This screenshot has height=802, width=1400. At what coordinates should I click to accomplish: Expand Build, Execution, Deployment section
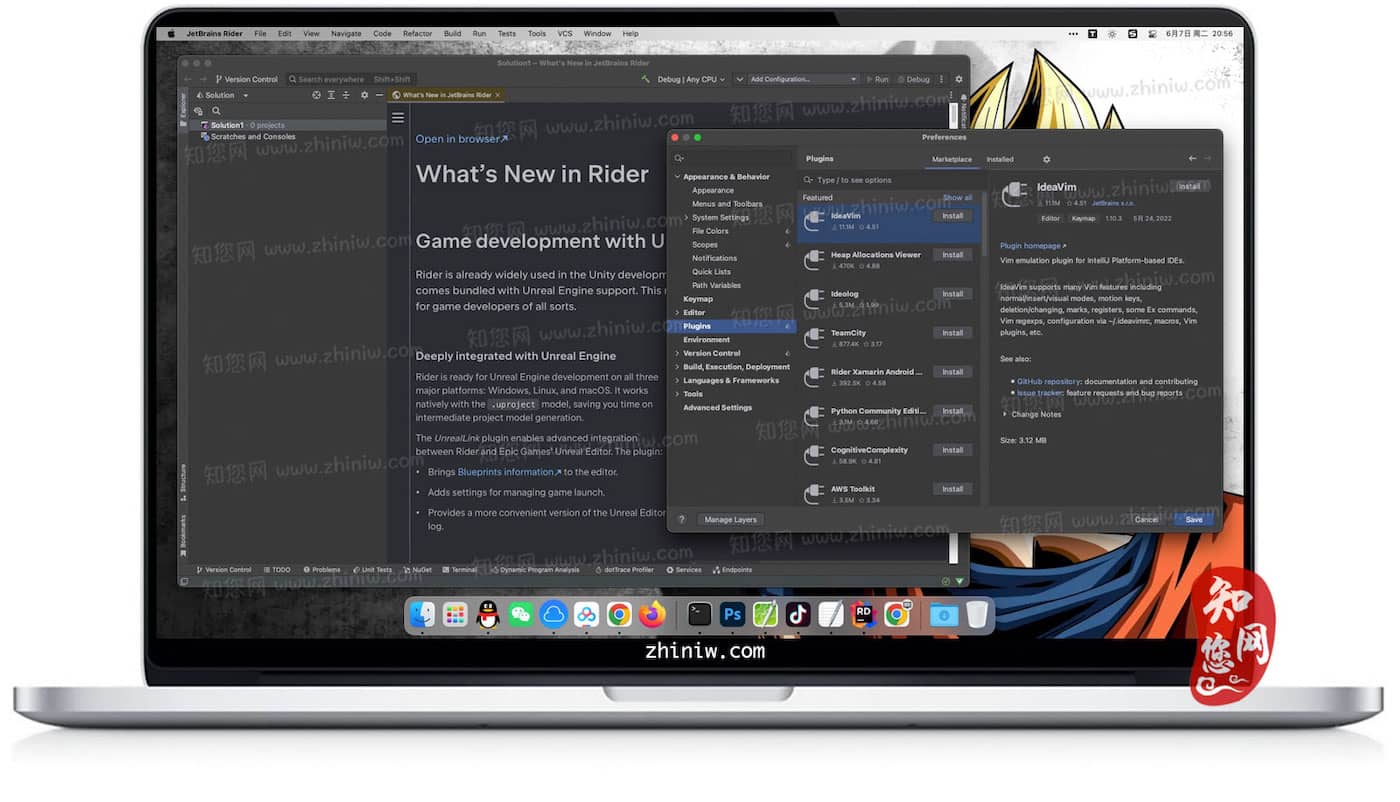(x=677, y=367)
